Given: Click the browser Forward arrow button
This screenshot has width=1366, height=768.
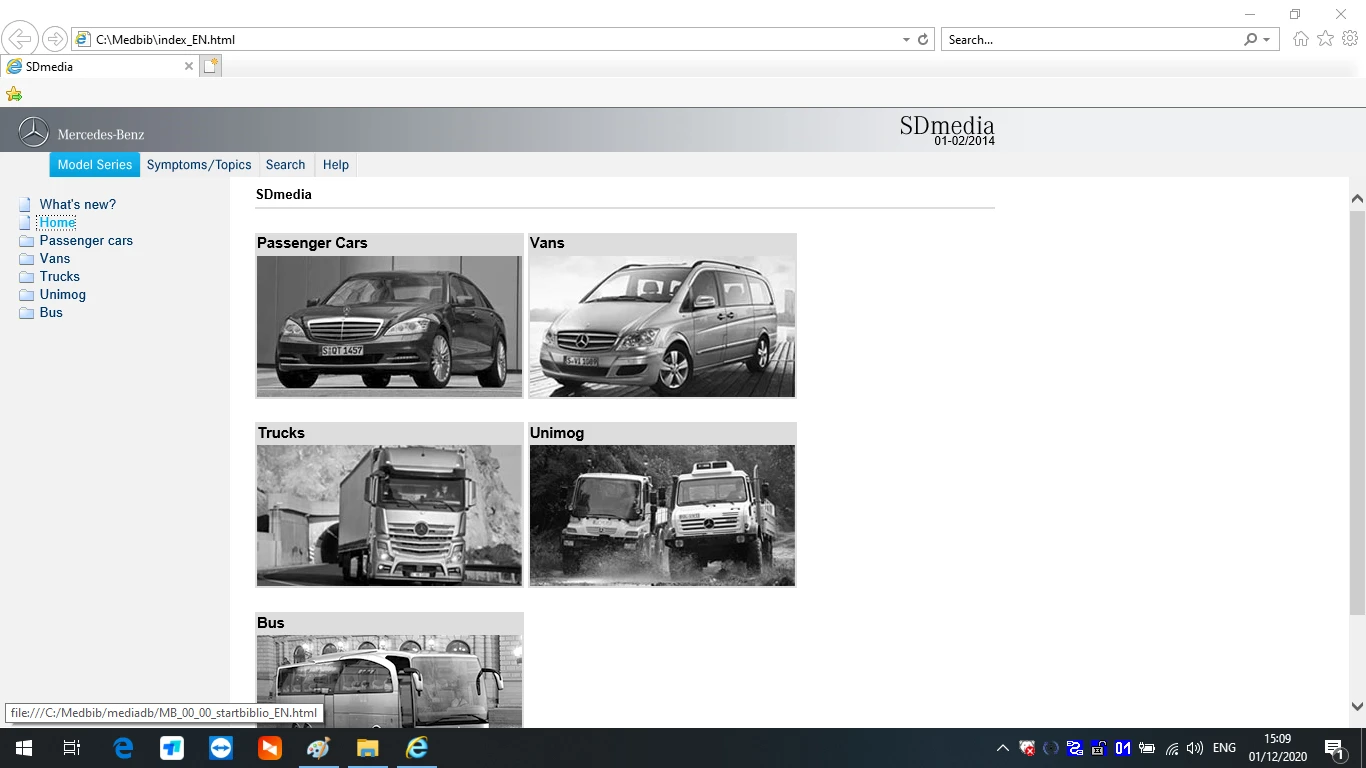Looking at the screenshot, I should coord(54,39).
